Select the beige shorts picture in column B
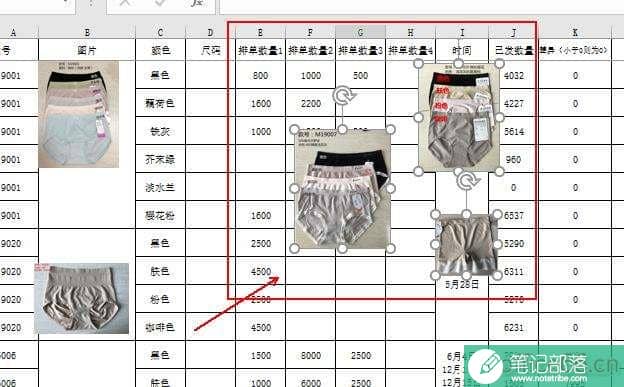The height and width of the screenshot is (387, 624). 82,298
